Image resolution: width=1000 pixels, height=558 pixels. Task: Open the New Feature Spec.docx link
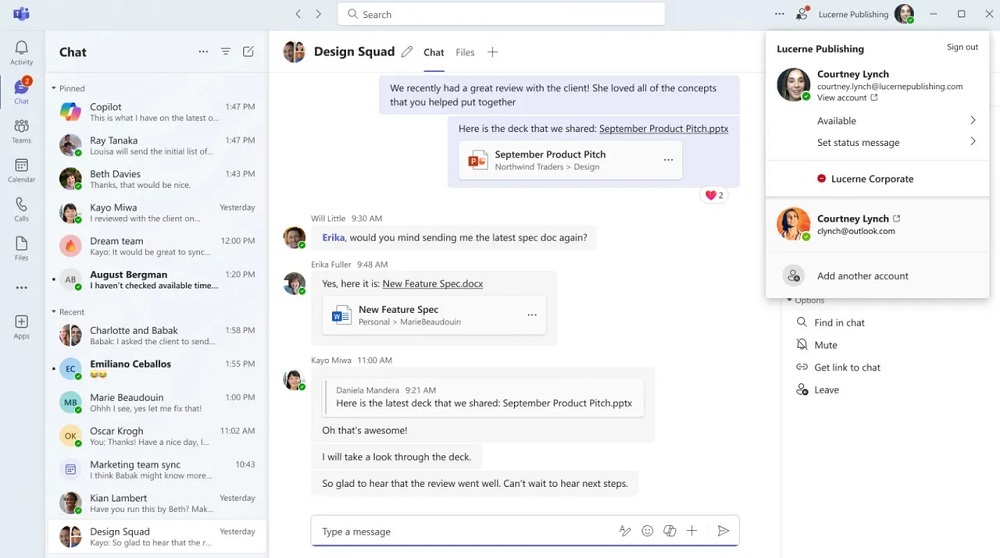coord(432,284)
